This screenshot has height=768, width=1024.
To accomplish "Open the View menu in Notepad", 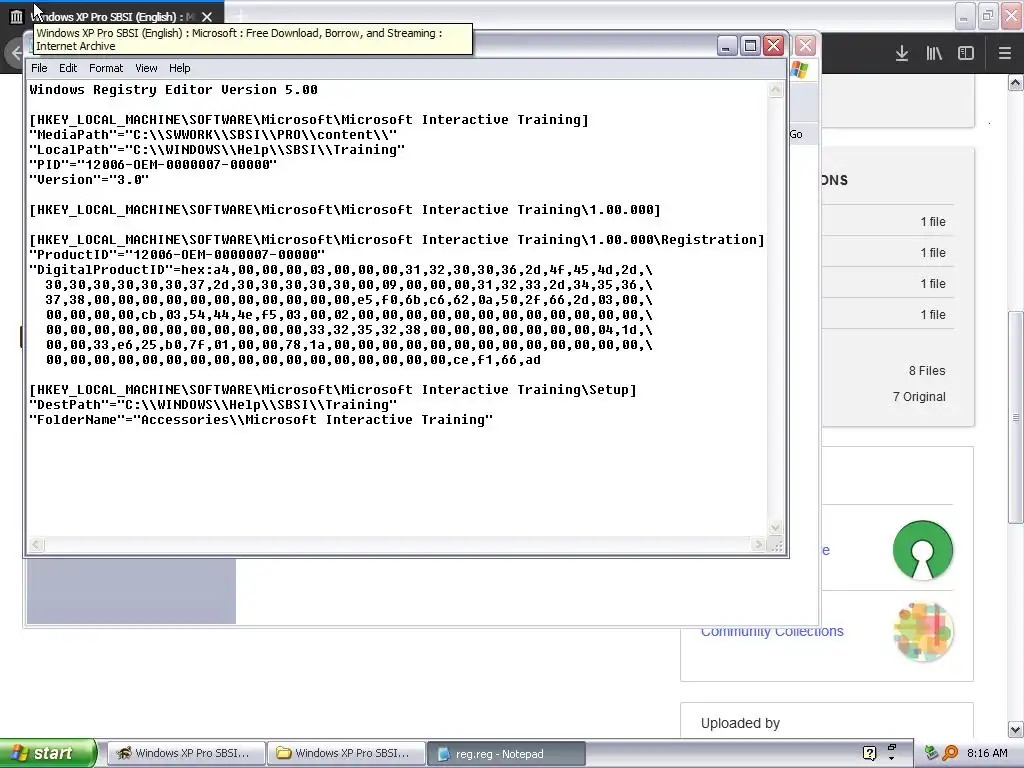I will click(x=146, y=68).
